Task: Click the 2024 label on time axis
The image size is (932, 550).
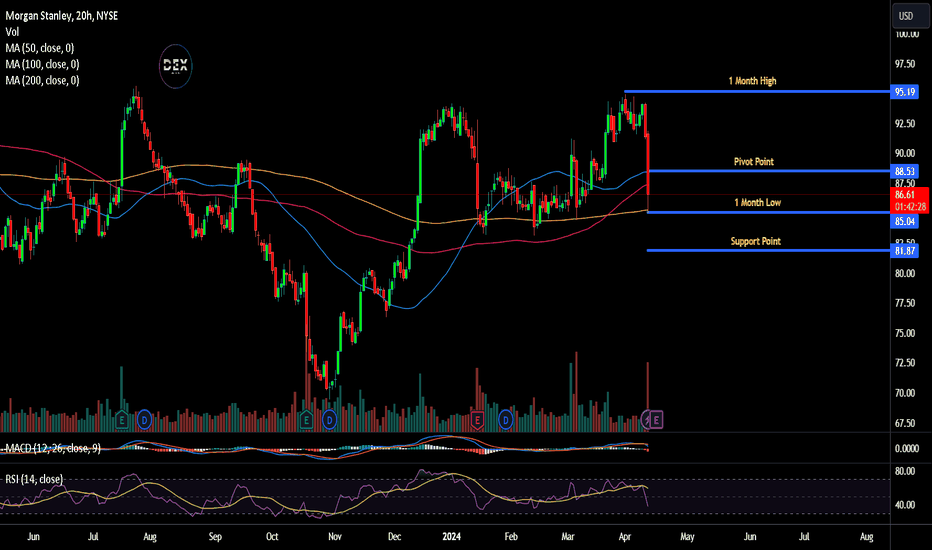Action: (x=451, y=536)
